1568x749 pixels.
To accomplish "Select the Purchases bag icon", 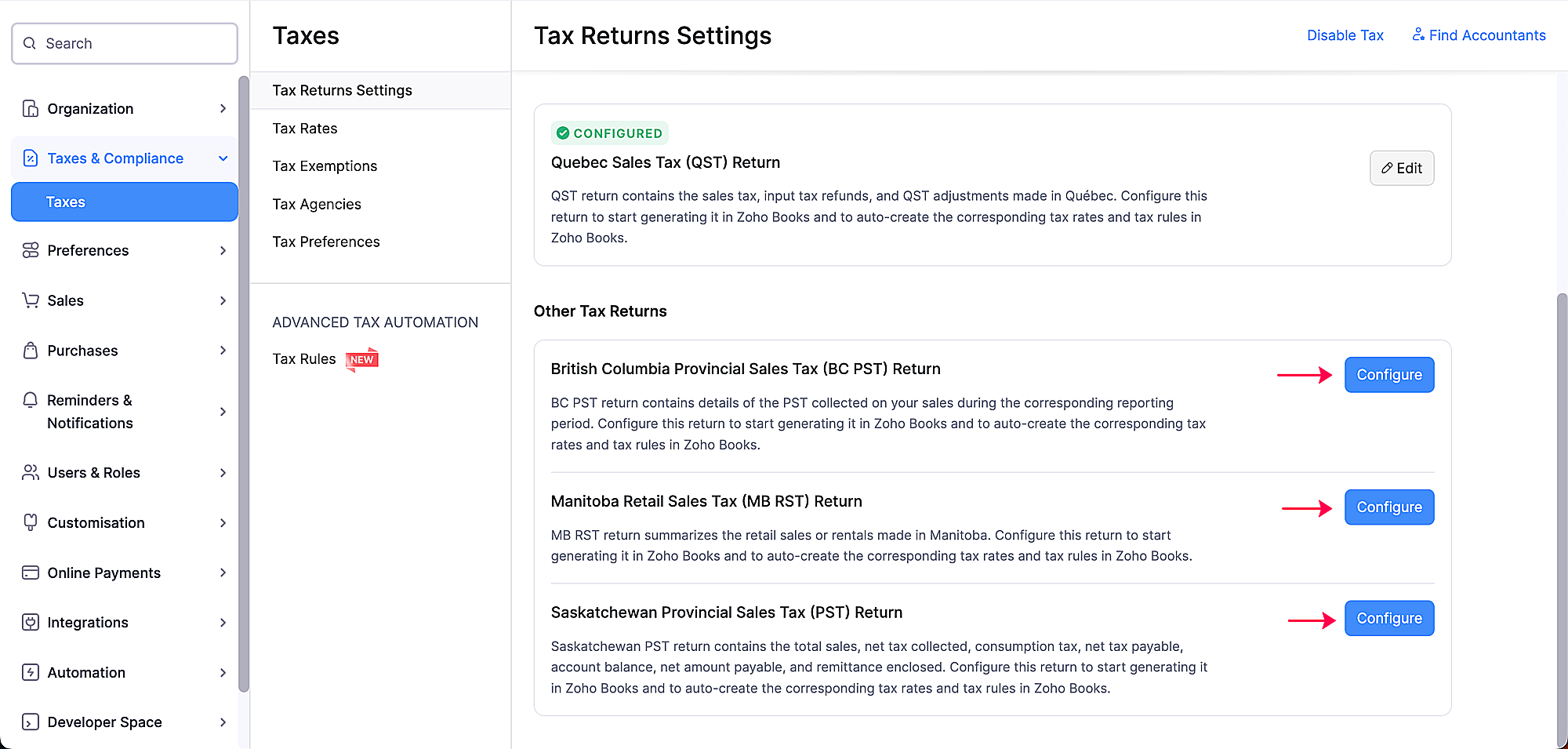I will point(30,351).
